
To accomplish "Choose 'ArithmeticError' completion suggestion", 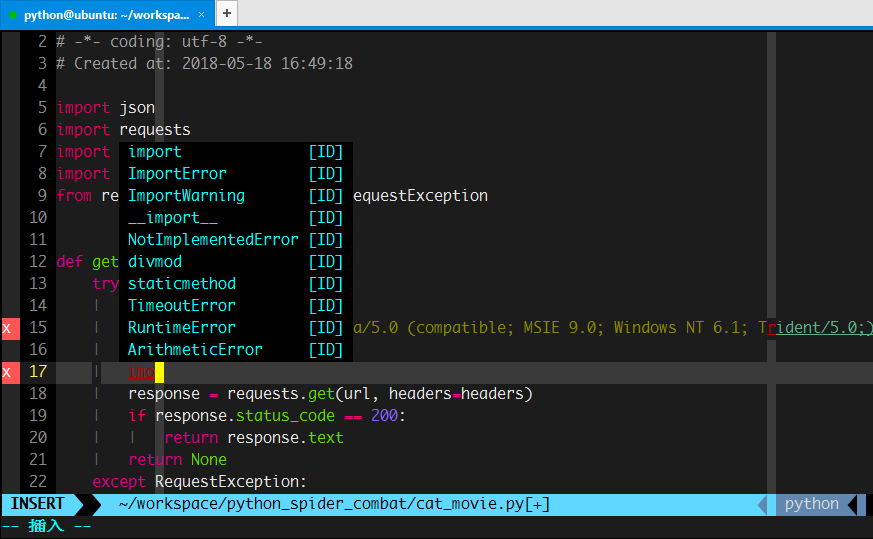I will (x=236, y=350).
